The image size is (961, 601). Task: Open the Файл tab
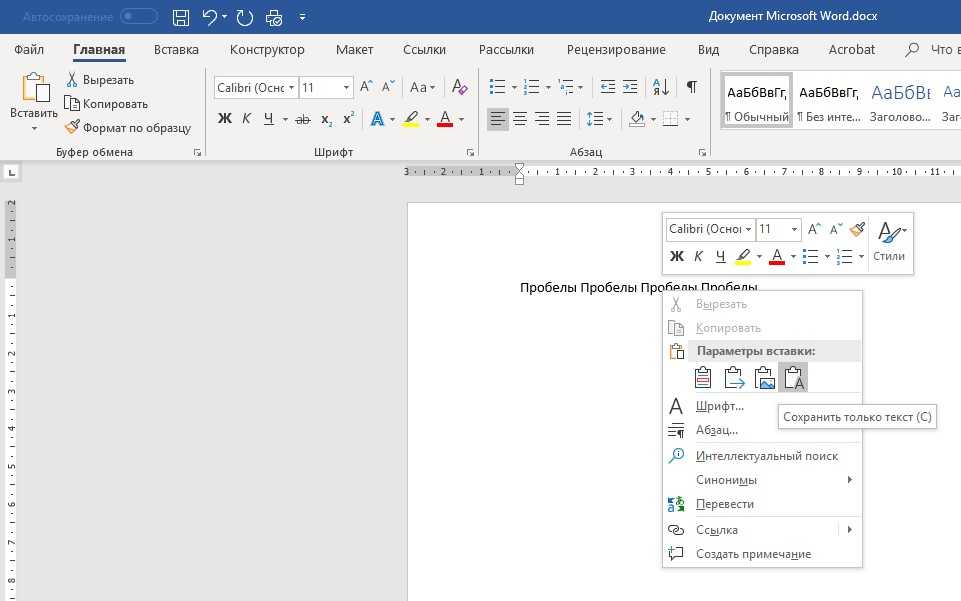(x=29, y=50)
